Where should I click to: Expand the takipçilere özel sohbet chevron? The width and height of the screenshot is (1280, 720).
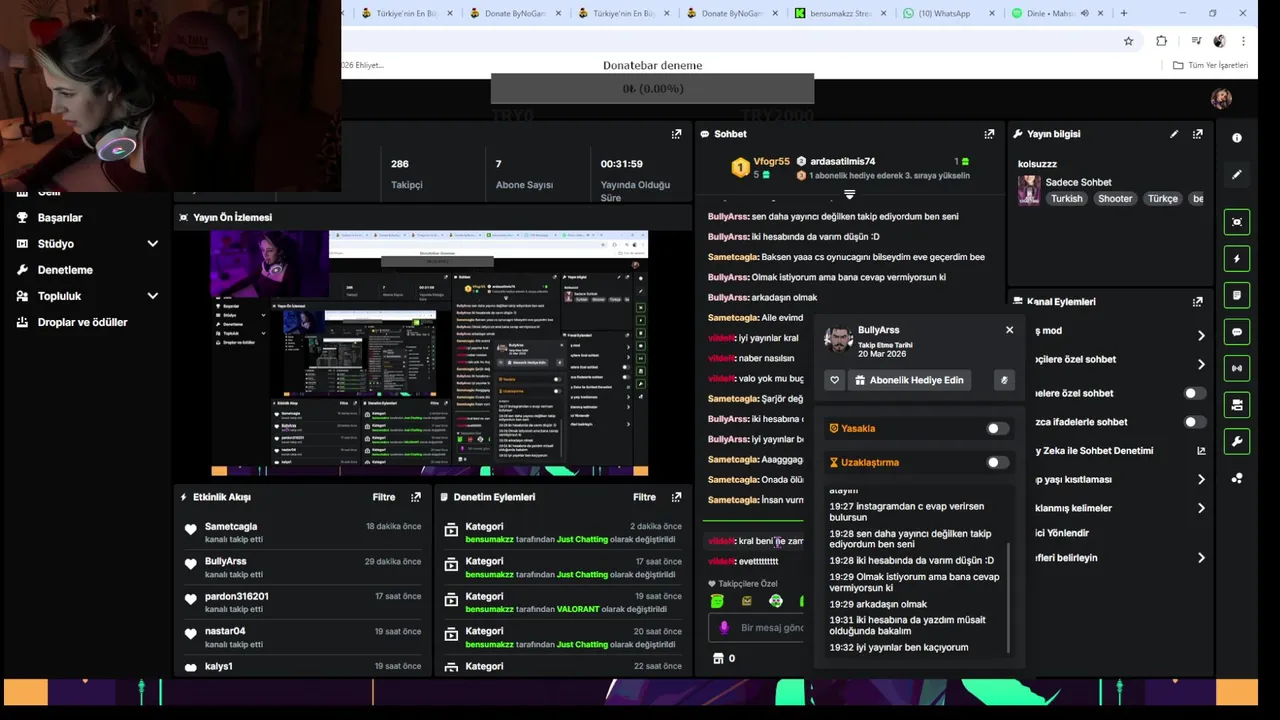1201,365
